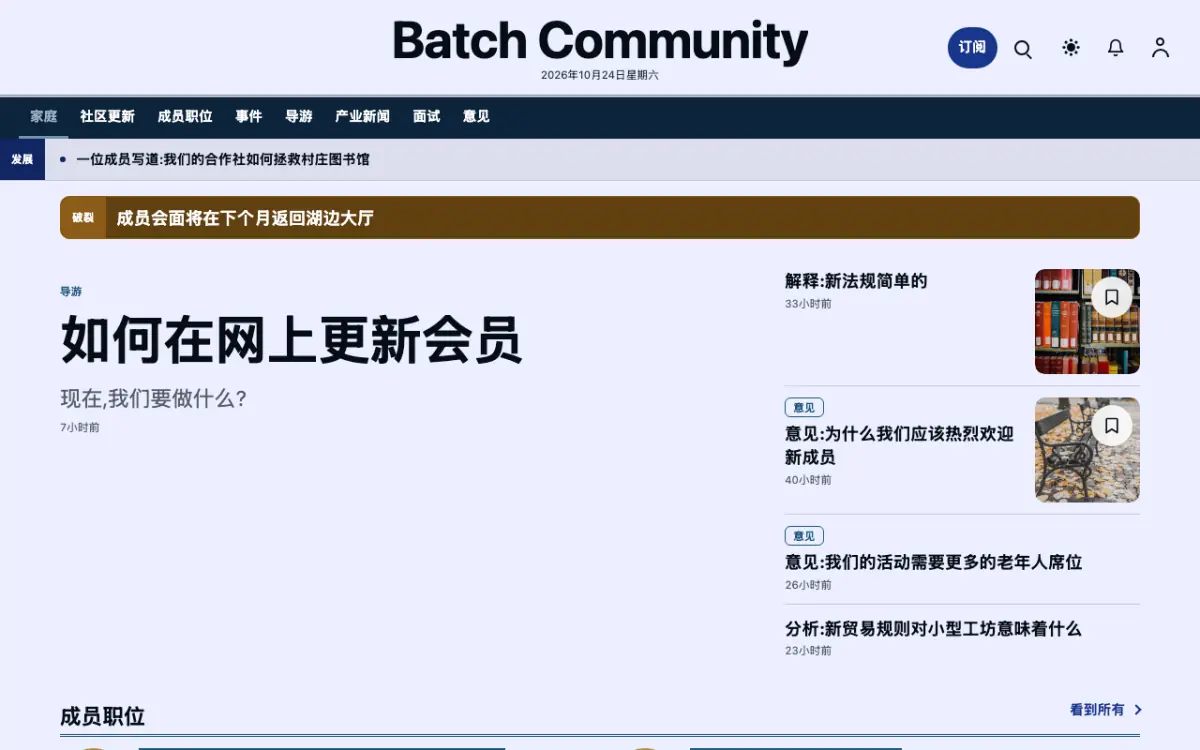The image size is (1200, 750).
Task: Click the subheading 现在,我们要做什么?
Action: click(154, 399)
